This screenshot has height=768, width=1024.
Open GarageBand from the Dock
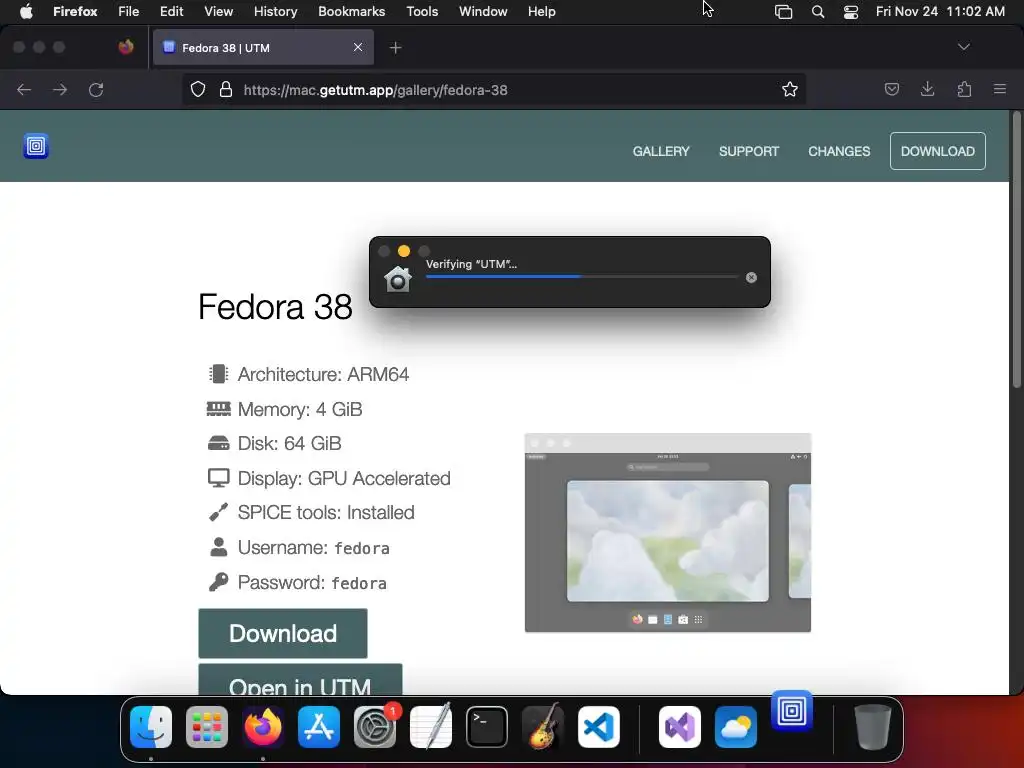[543, 727]
